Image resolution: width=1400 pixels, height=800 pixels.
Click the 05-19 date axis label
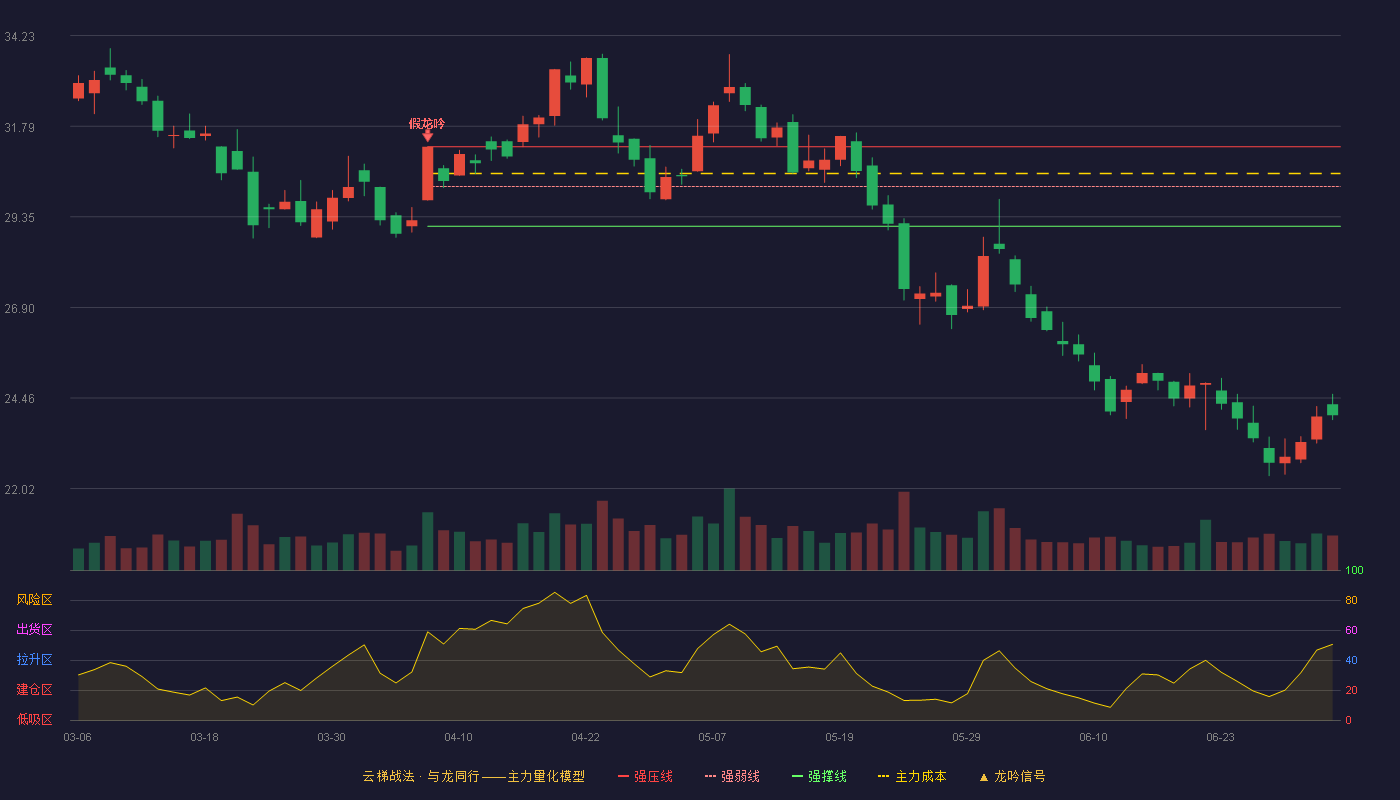coord(839,737)
